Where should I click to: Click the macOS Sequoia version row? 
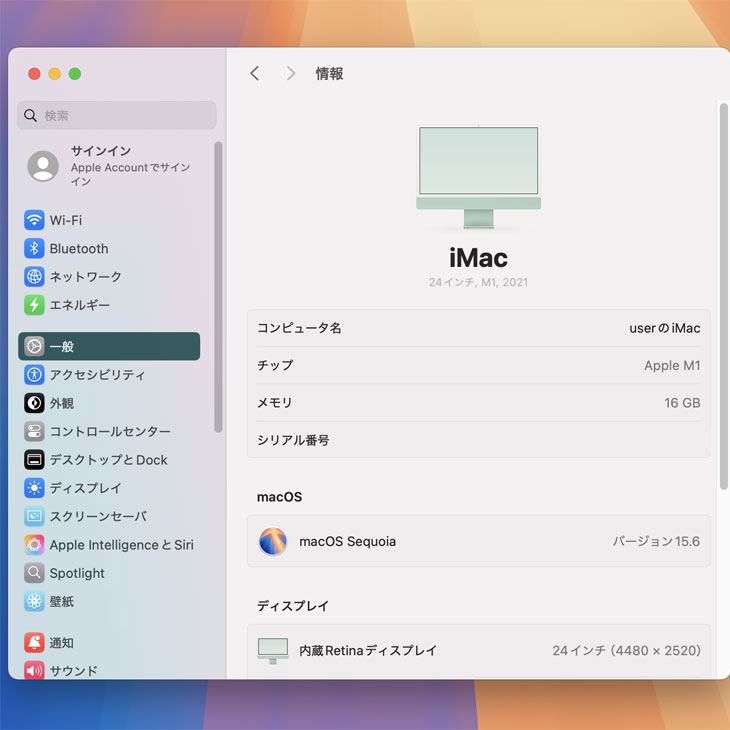pyautogui.click(x=478, y=541)
